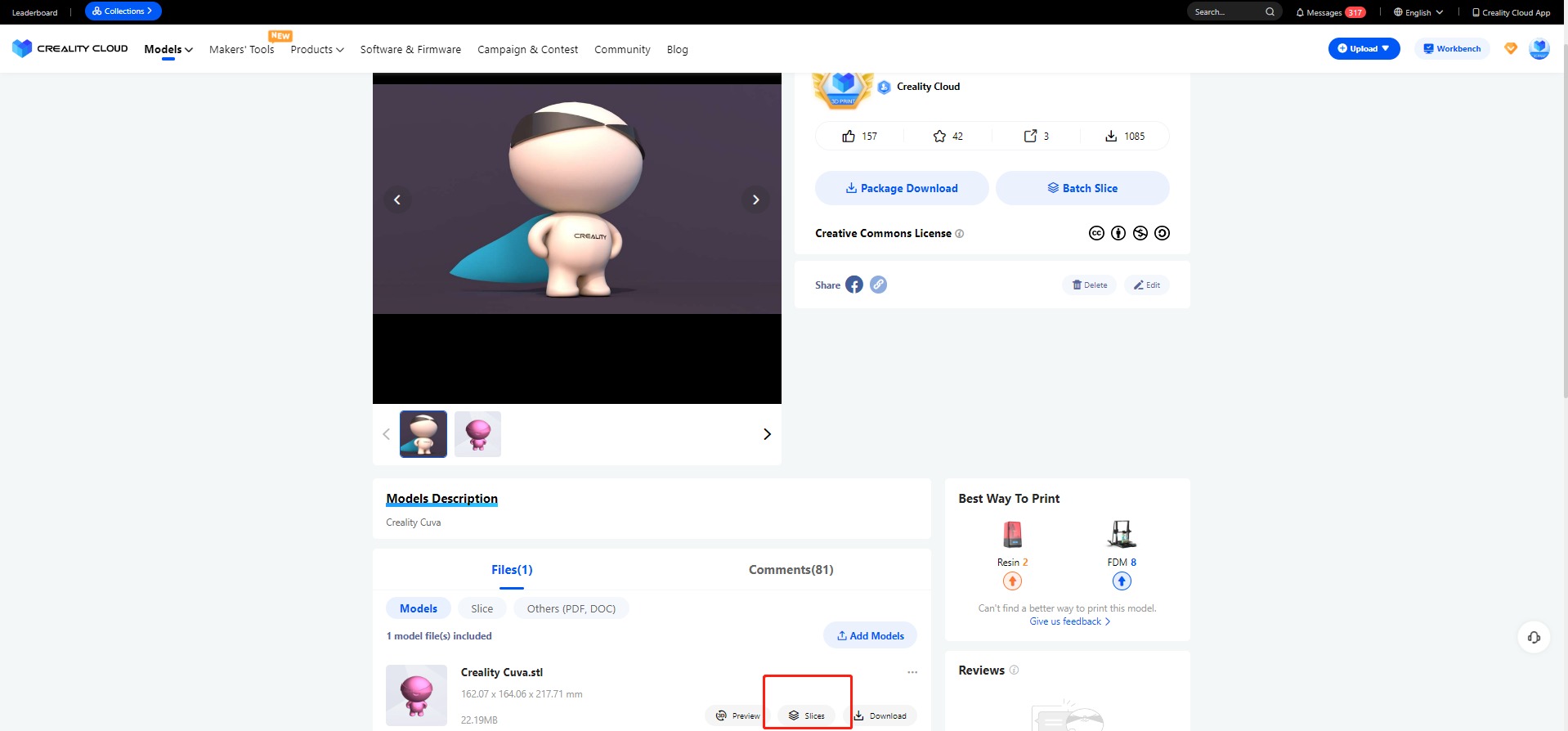Open customer support headset icon
The image size is (1568, 731).
pos(1534,637)
